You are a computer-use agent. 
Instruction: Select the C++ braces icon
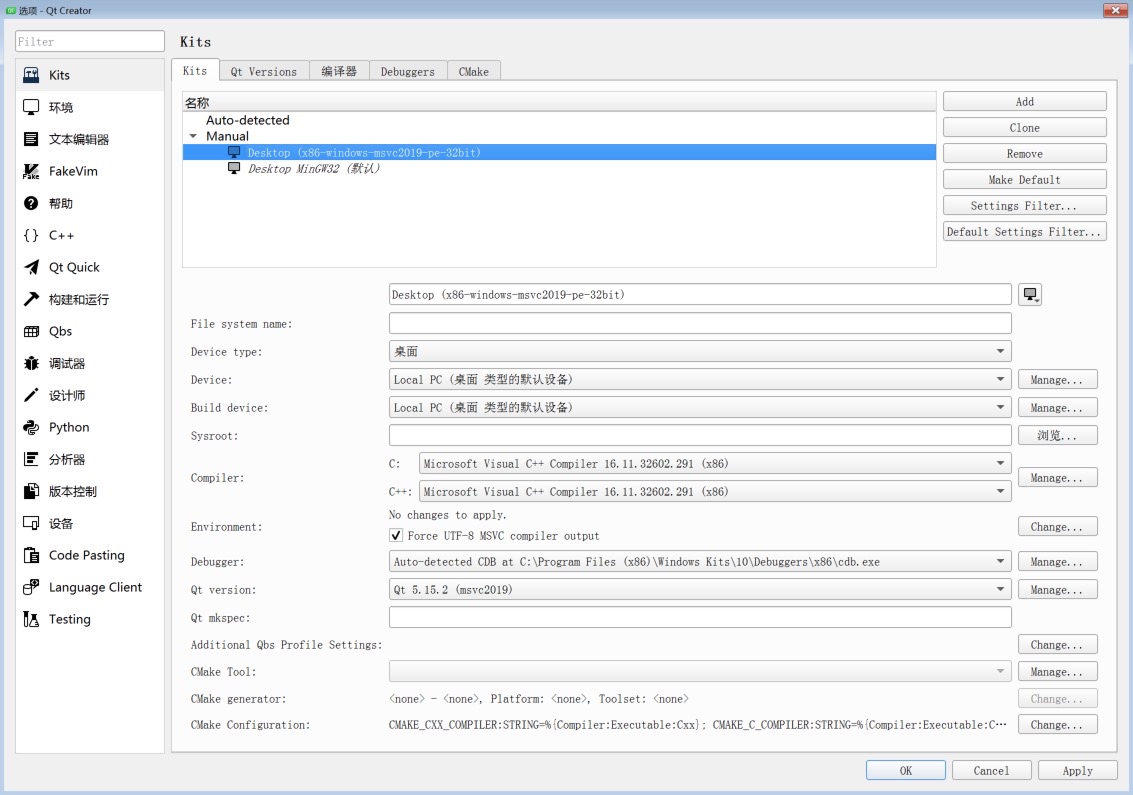31,235
